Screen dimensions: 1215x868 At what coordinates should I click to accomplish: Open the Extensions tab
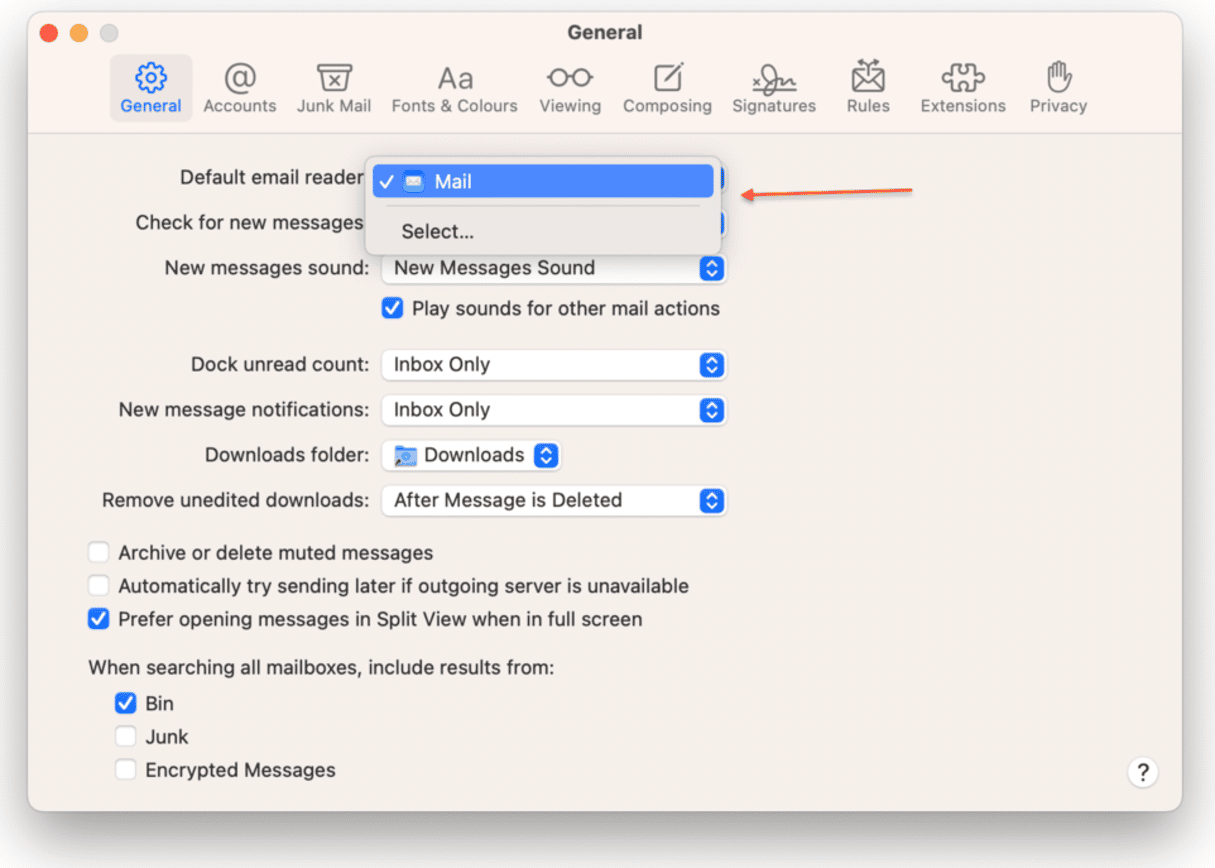tap(963, 88)
